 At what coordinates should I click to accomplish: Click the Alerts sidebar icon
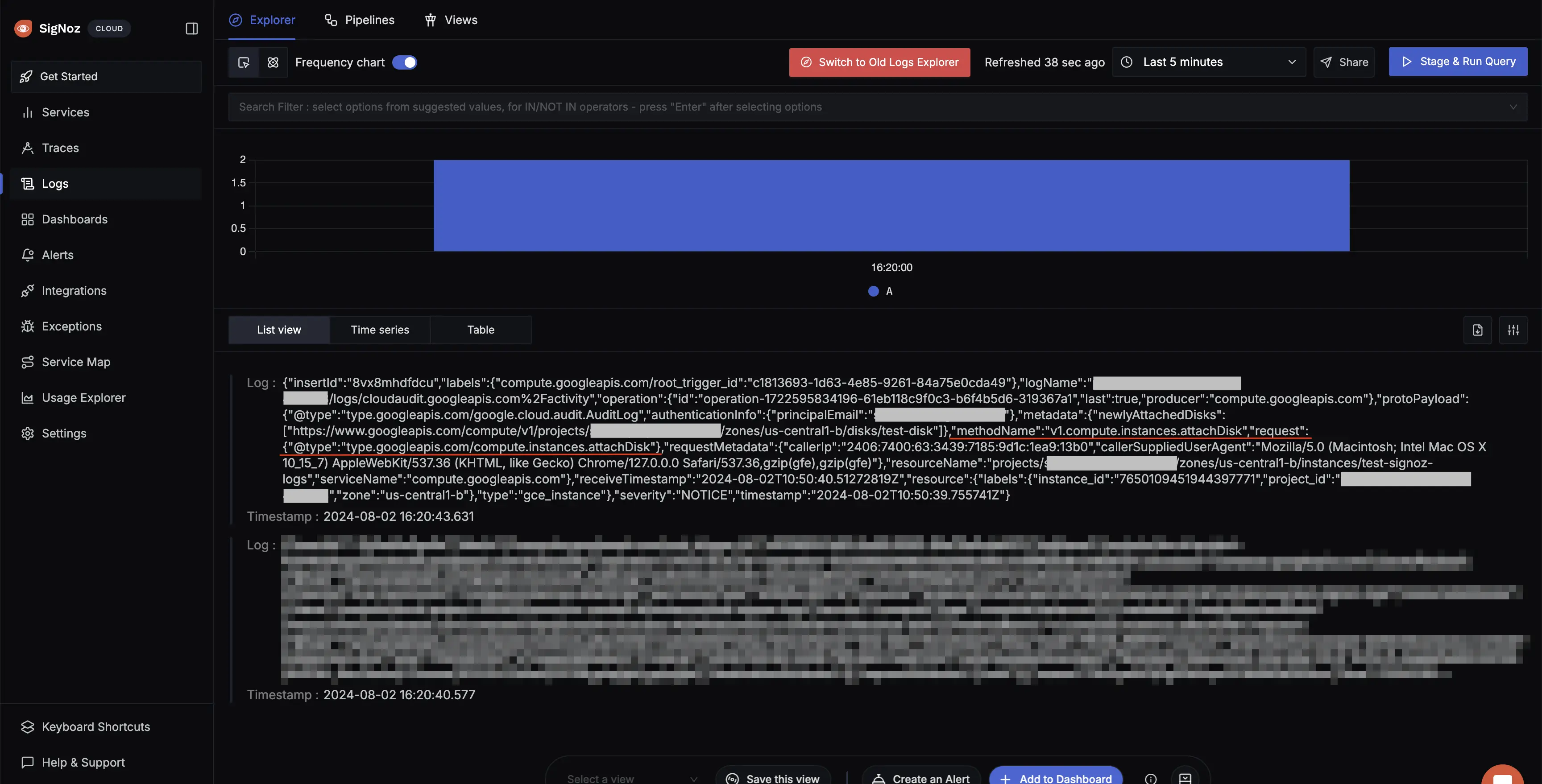point(25,255)
